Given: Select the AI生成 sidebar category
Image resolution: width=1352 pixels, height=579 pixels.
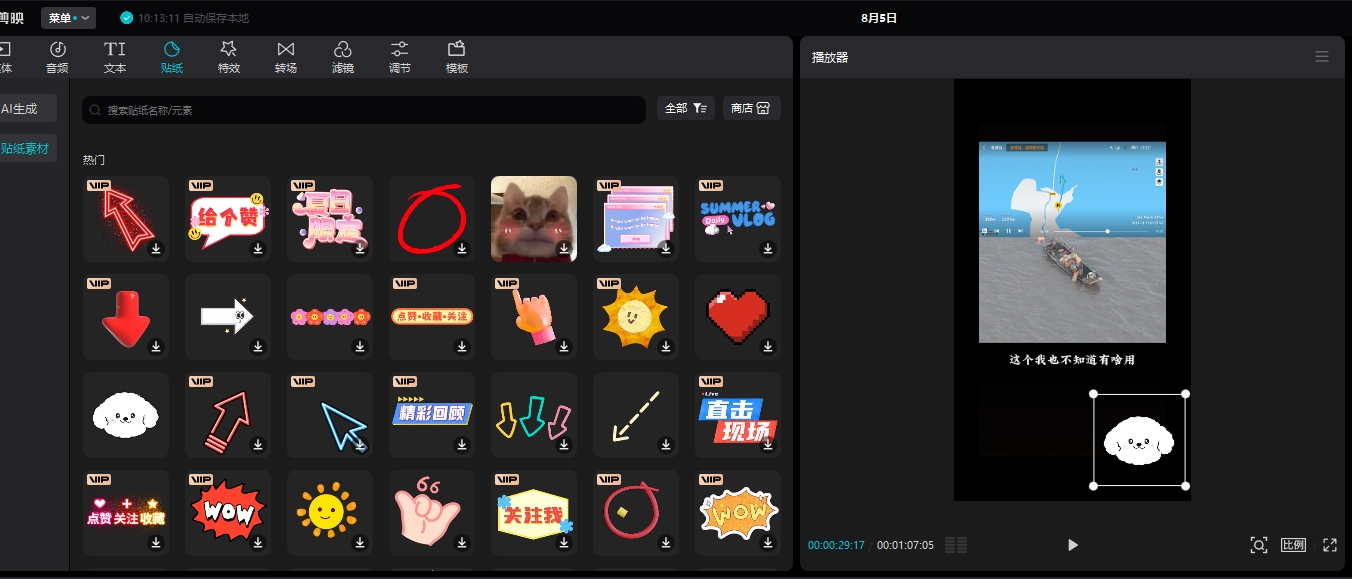Looking at the screenshot, I should (24, 108).
